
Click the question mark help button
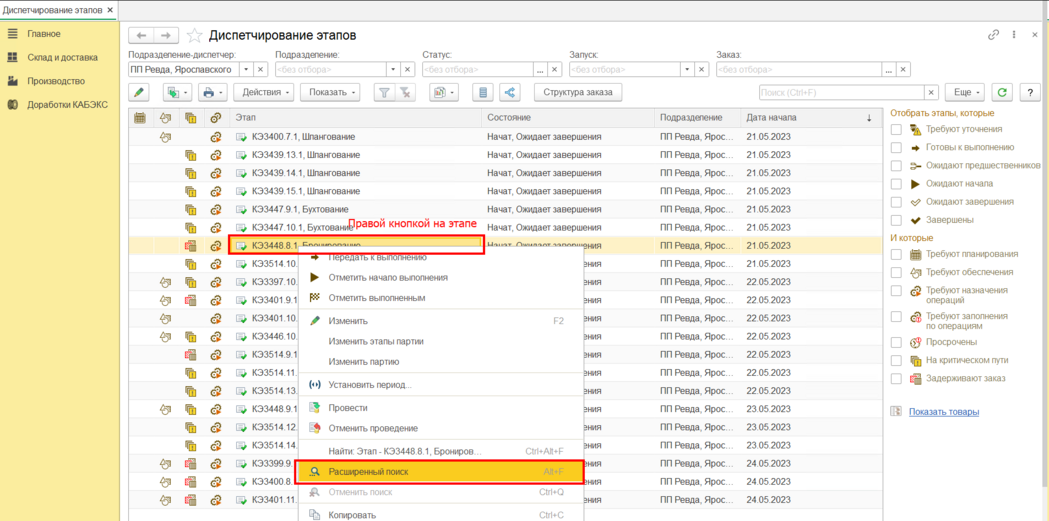[1030, 92]
